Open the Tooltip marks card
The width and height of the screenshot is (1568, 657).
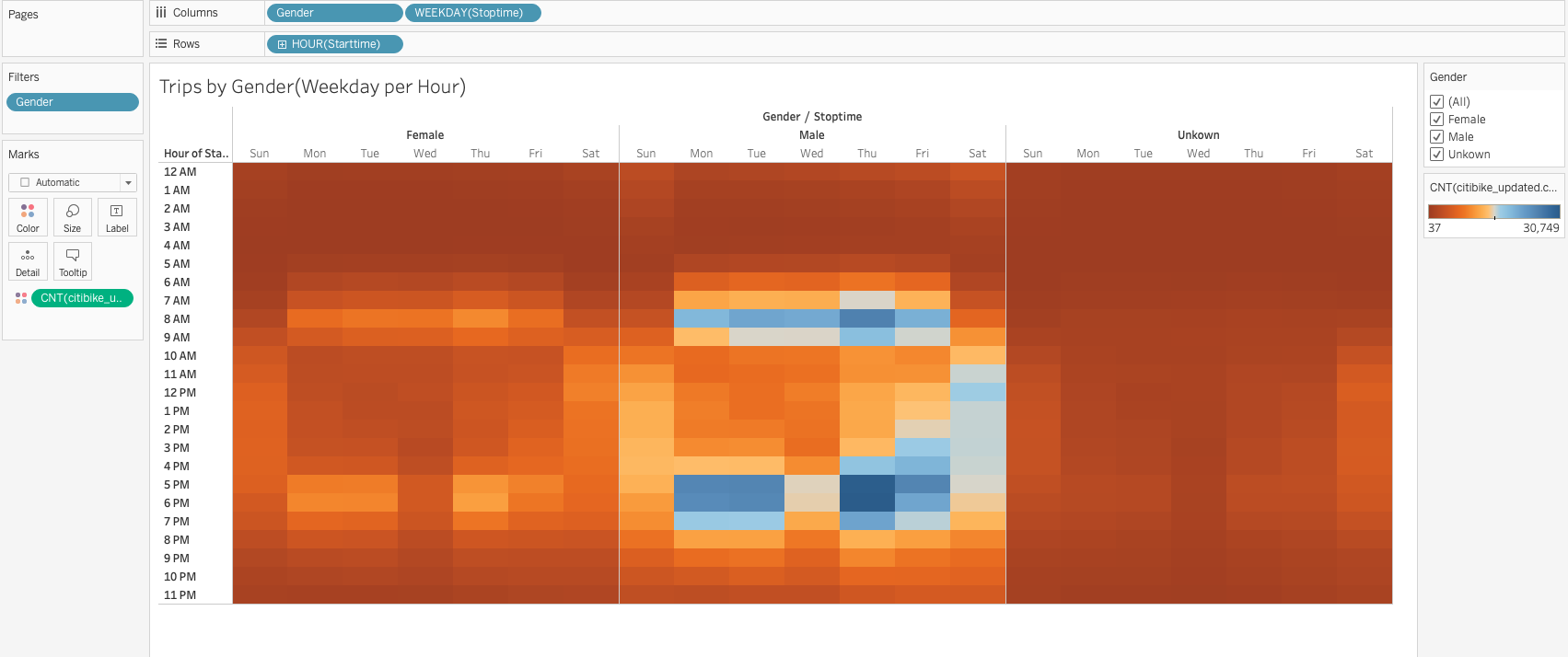tap(73, 261)
